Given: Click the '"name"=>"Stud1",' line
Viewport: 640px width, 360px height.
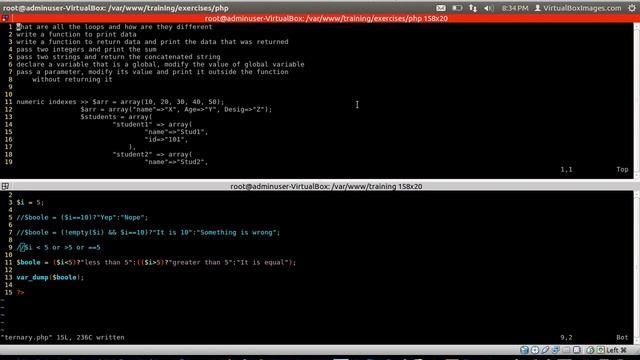Looking at the screenshot, I should click(176, 132).
